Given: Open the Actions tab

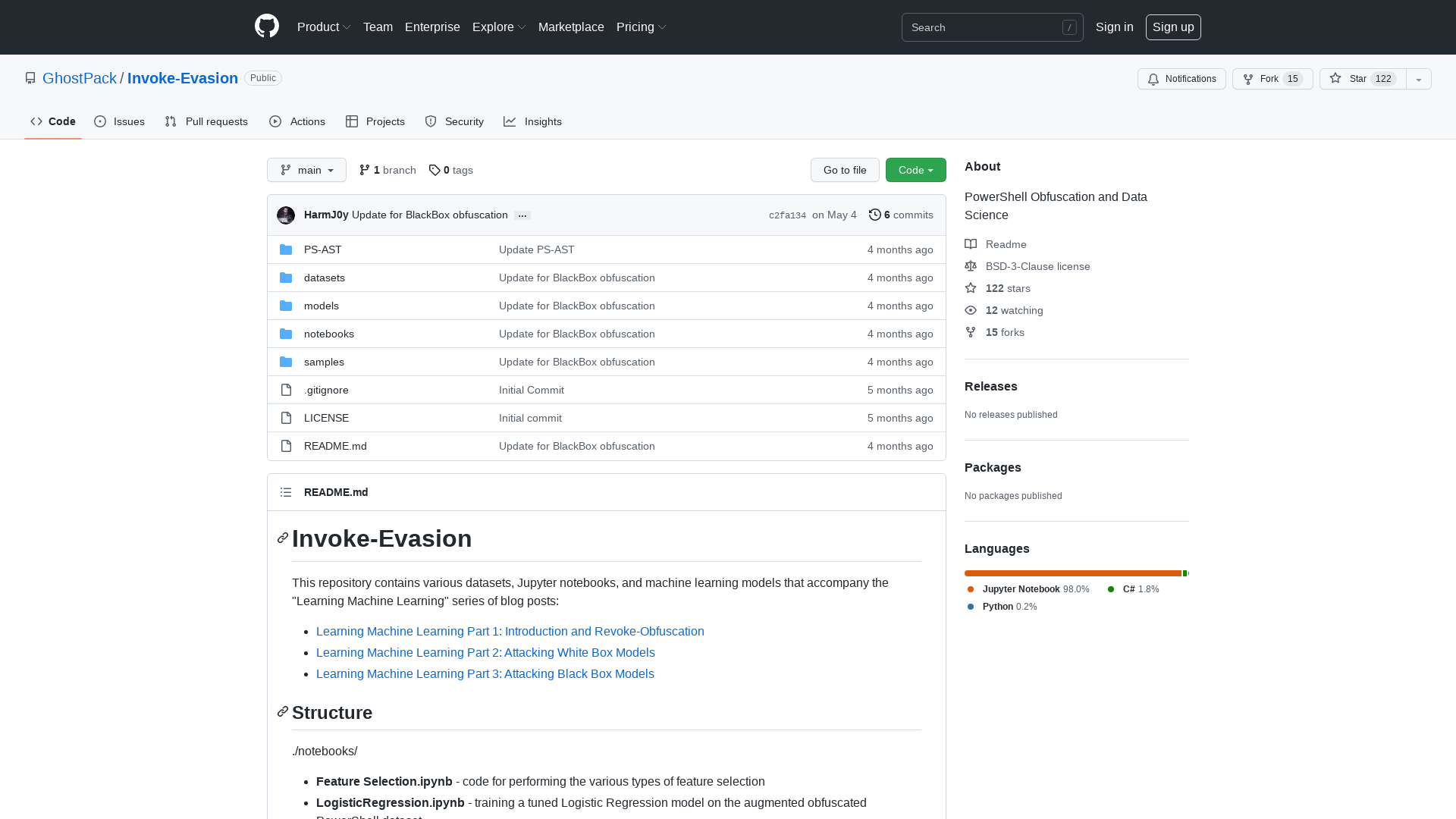Looking at the screenshot, I should pos(297,121).
